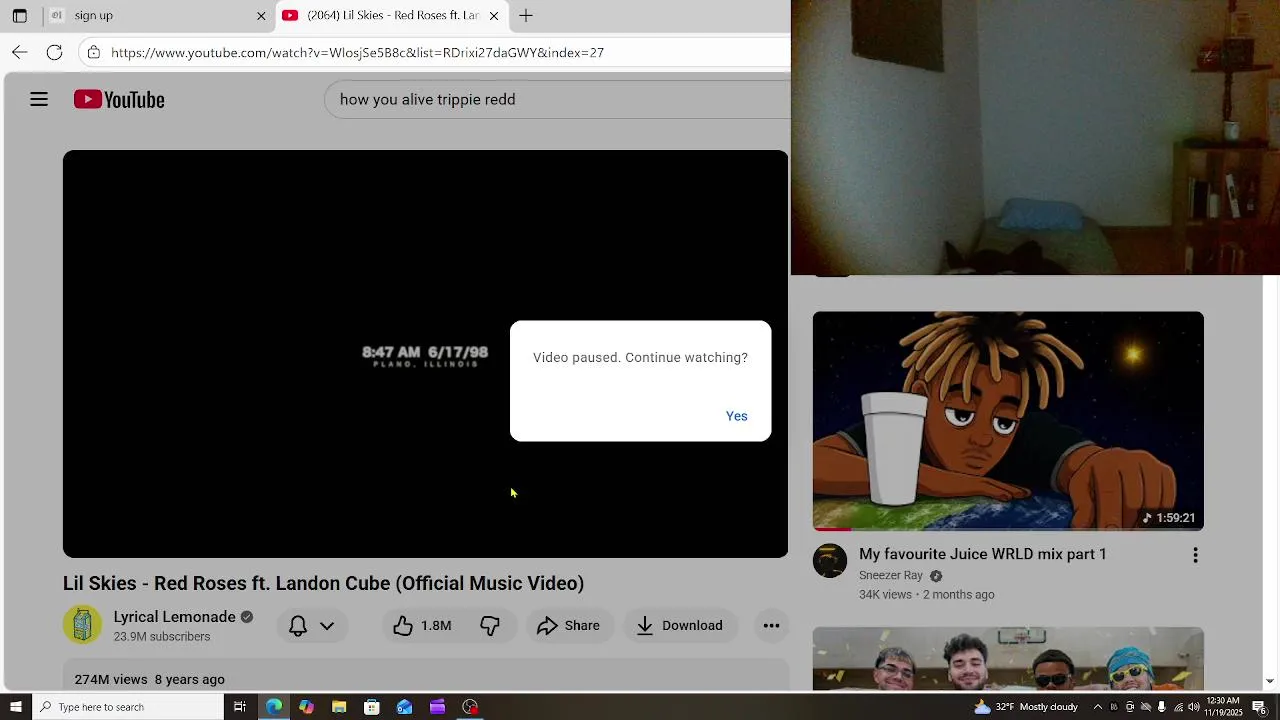
Task: Click the notification bell icon
Action: [x=298, y=626]
